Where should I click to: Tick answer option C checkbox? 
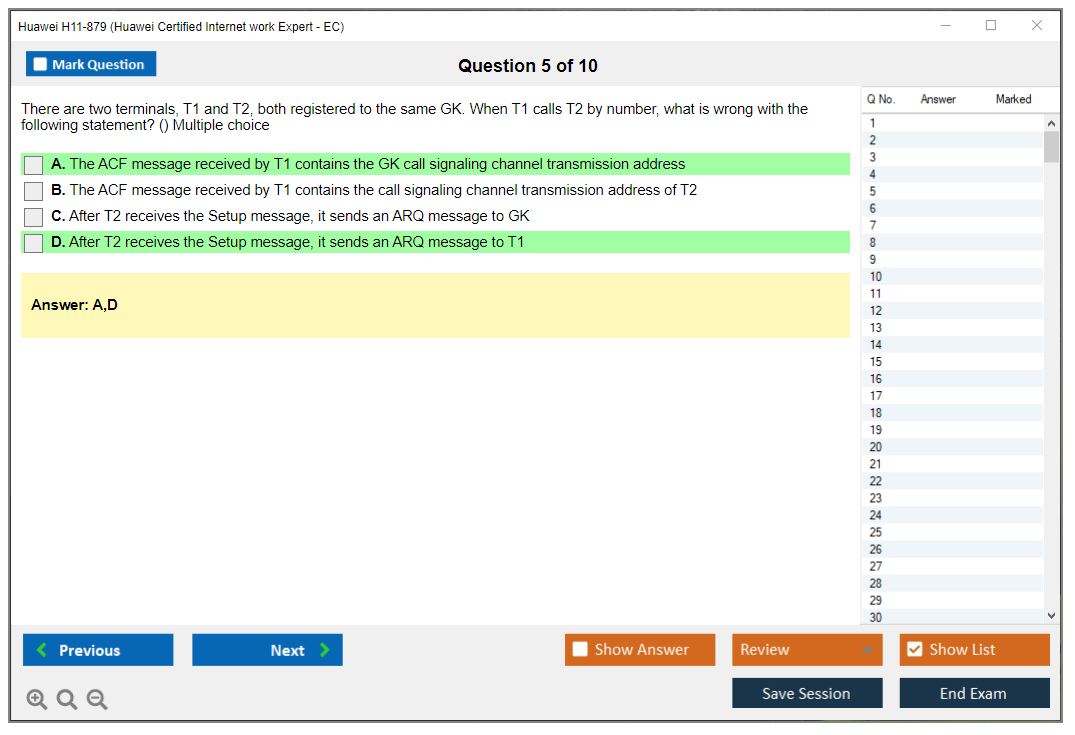coord(33,217)
